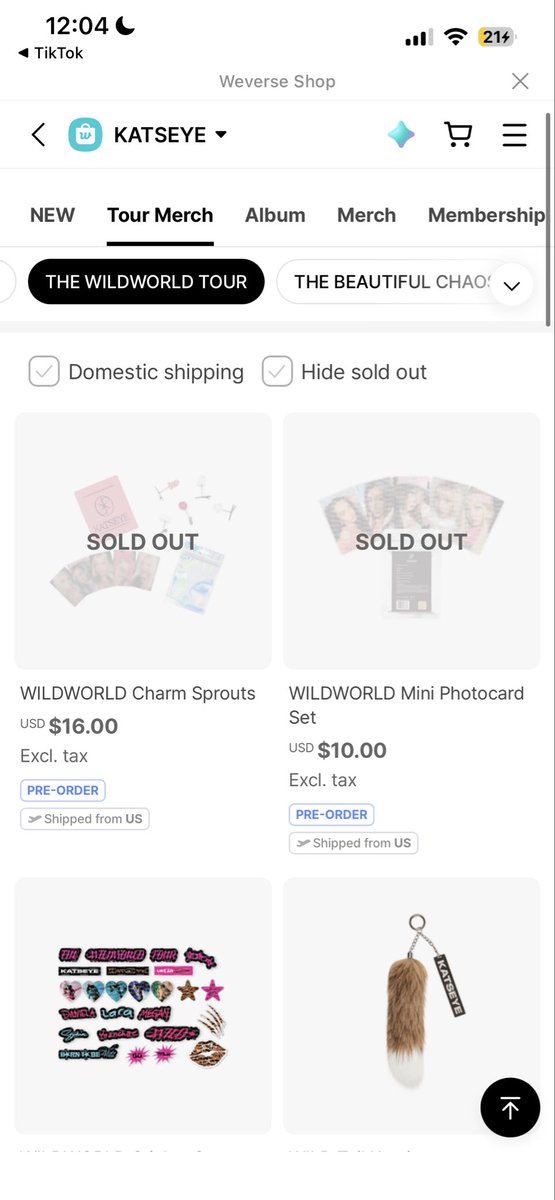The image size is (555, 1200).
Task: Toggle the Hide sold out checkbox
Action: point(277,372)
